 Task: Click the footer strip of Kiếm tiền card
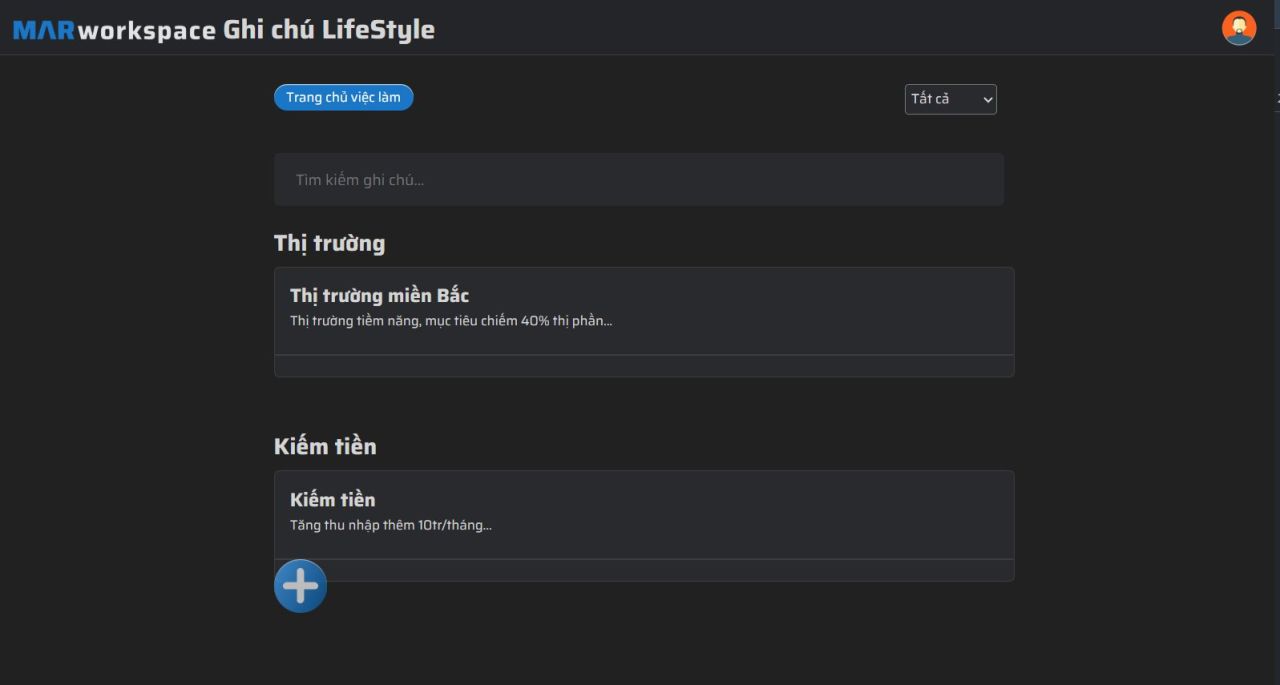(x=670, y=570)
